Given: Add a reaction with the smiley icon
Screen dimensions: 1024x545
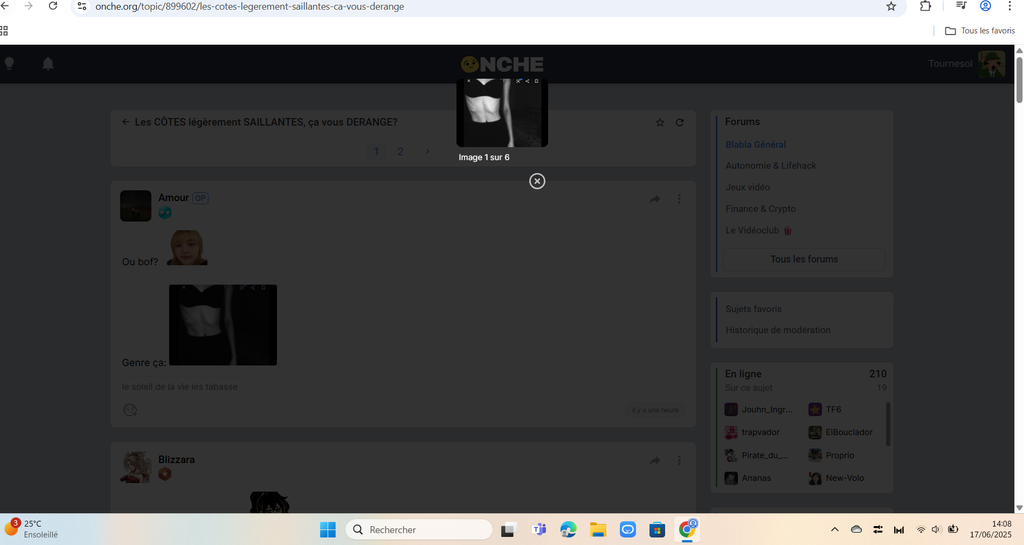Looking at the screenshot, I should [x=130, y=410].
